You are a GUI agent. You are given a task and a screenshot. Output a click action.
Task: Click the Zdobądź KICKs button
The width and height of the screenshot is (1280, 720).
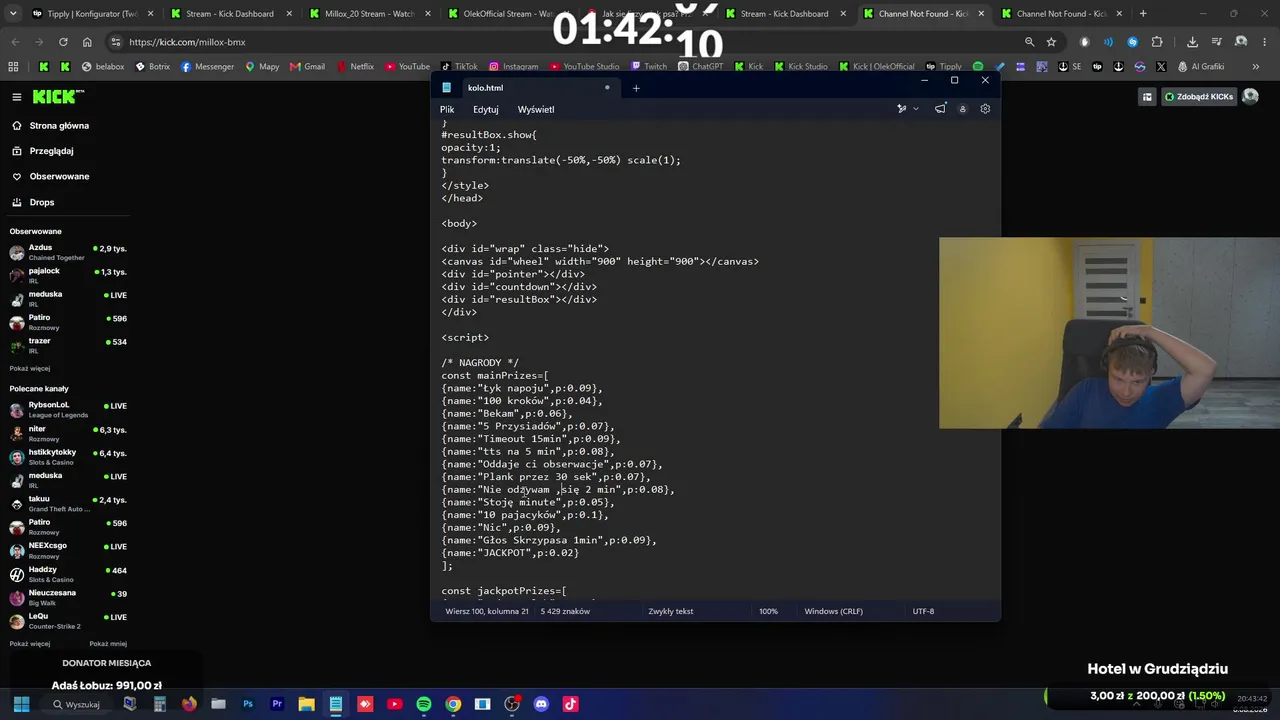pos(1199,97)
